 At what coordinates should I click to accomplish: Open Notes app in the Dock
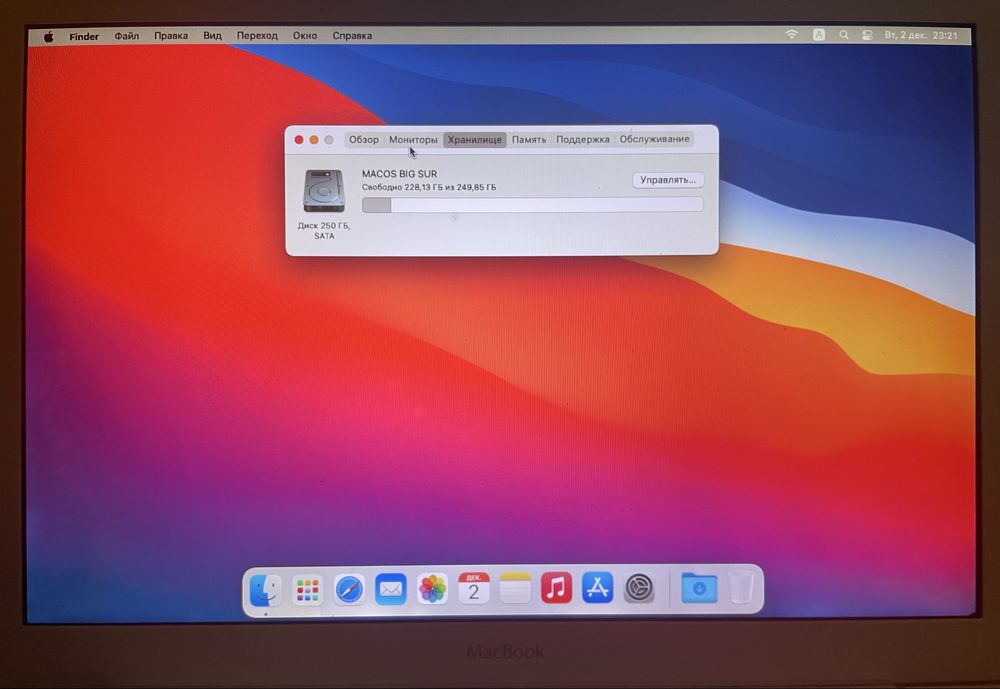coord(515,588)
